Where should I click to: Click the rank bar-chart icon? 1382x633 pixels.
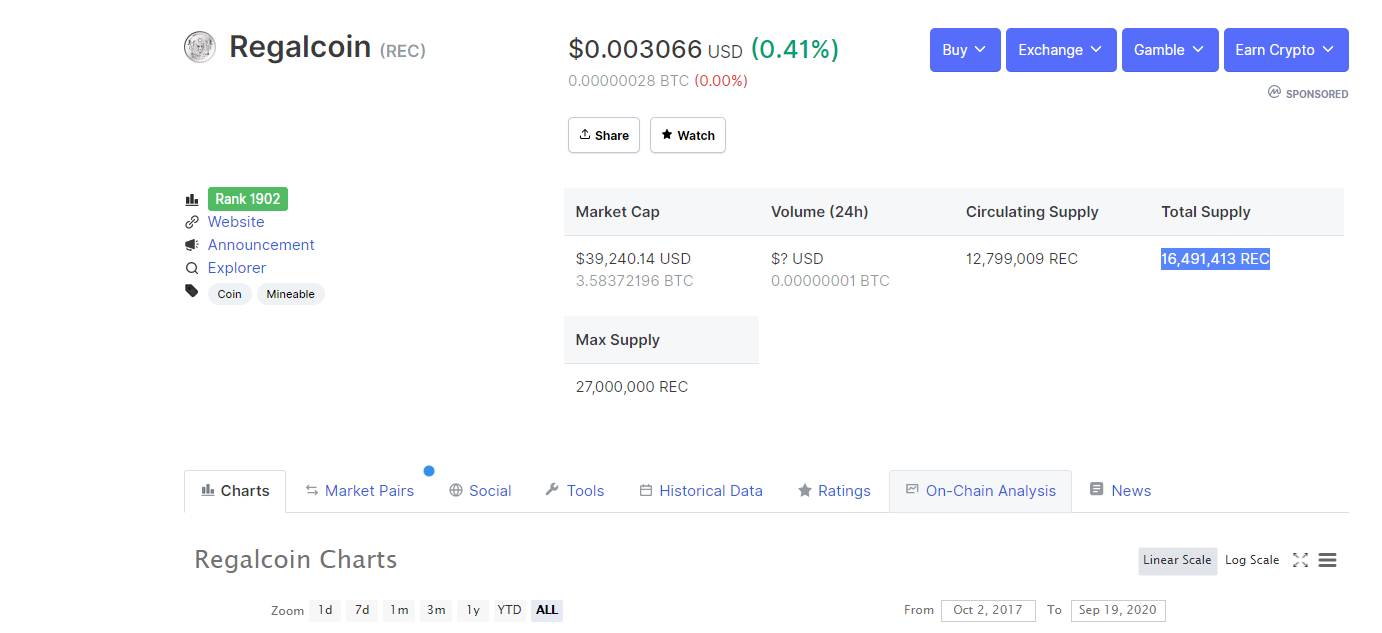pyautogui.click(x=192, y=199)
